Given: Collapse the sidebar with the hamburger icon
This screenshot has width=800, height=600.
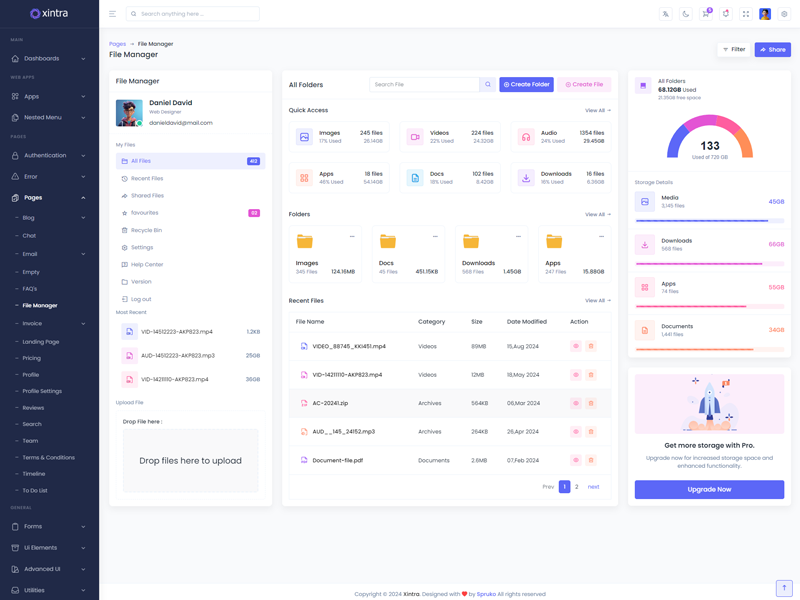Looking at the screenshot, I should [112, 14].
